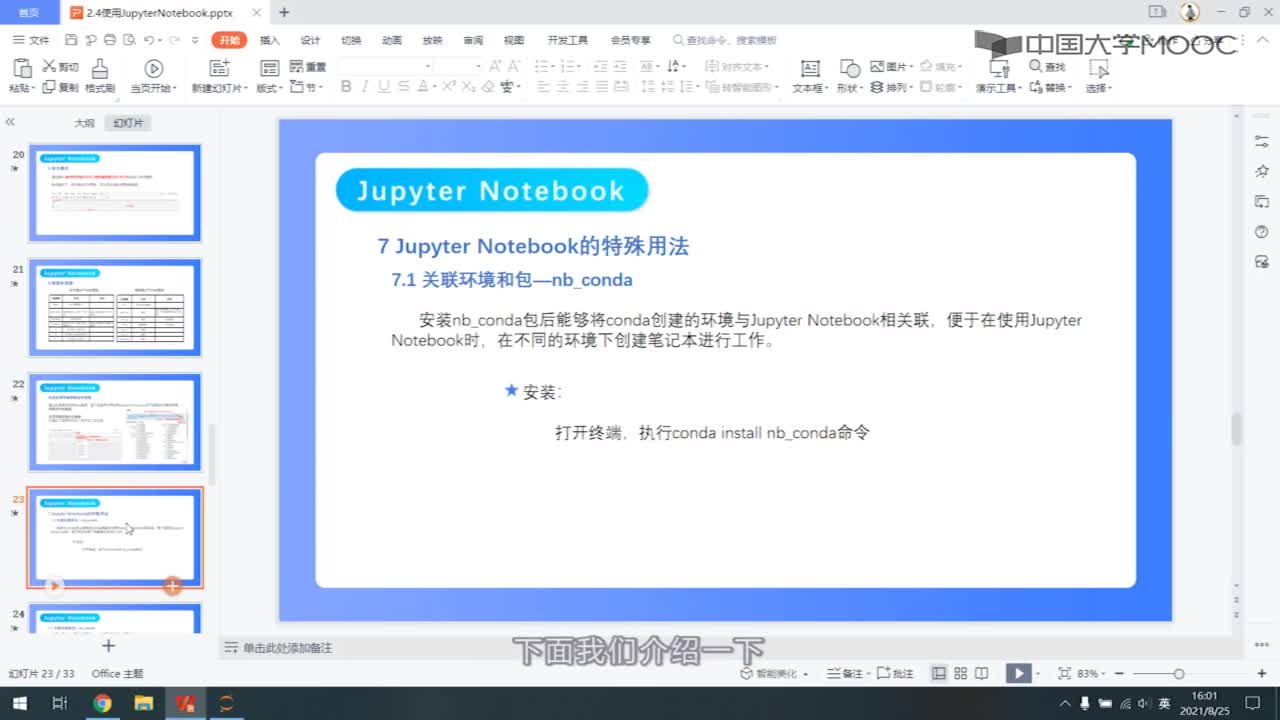Click the Print icon in quick access toolbar
This screenshot has width=1280, height=720.
109,40
